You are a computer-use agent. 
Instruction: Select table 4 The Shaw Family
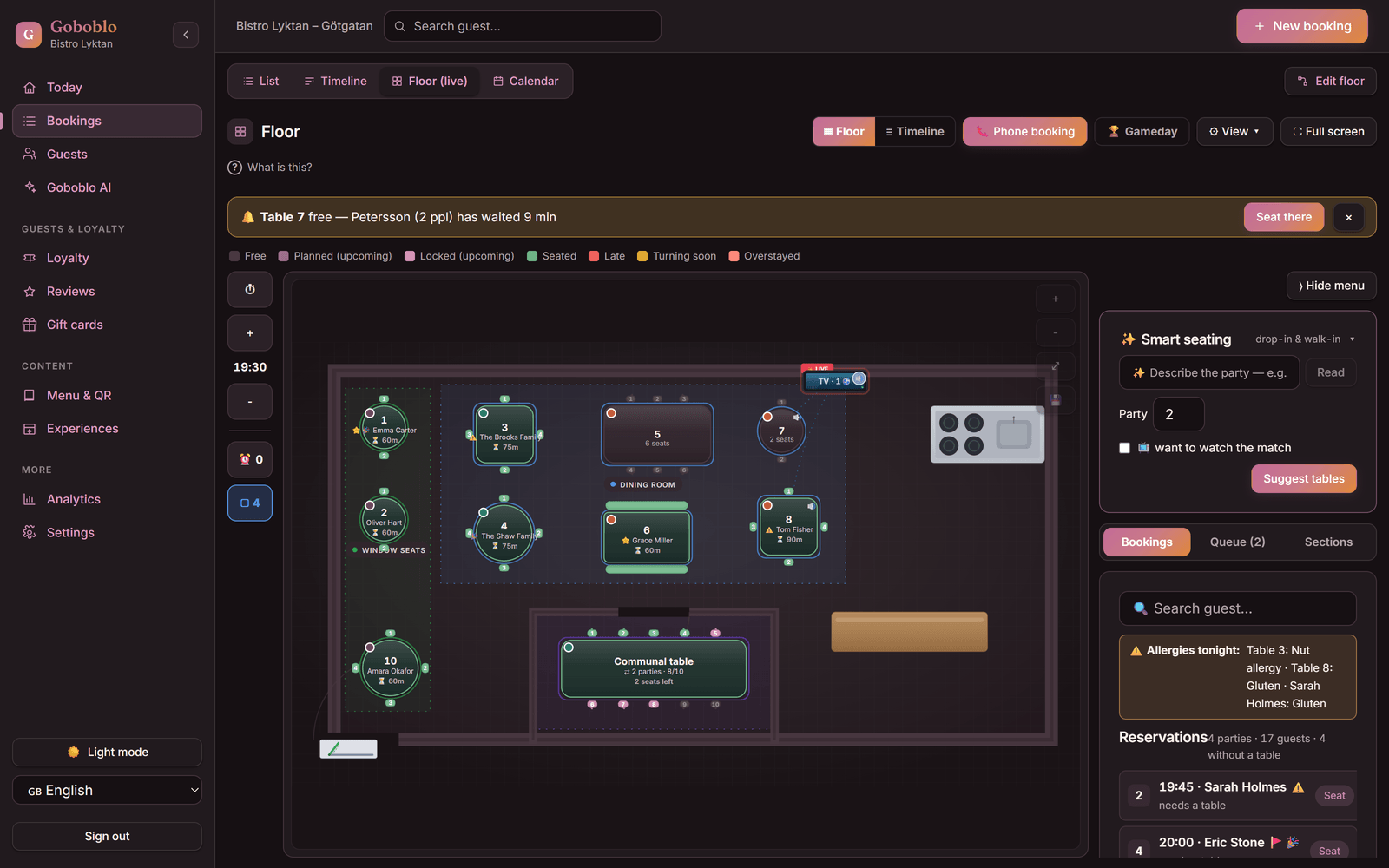(x=504, y=533)
